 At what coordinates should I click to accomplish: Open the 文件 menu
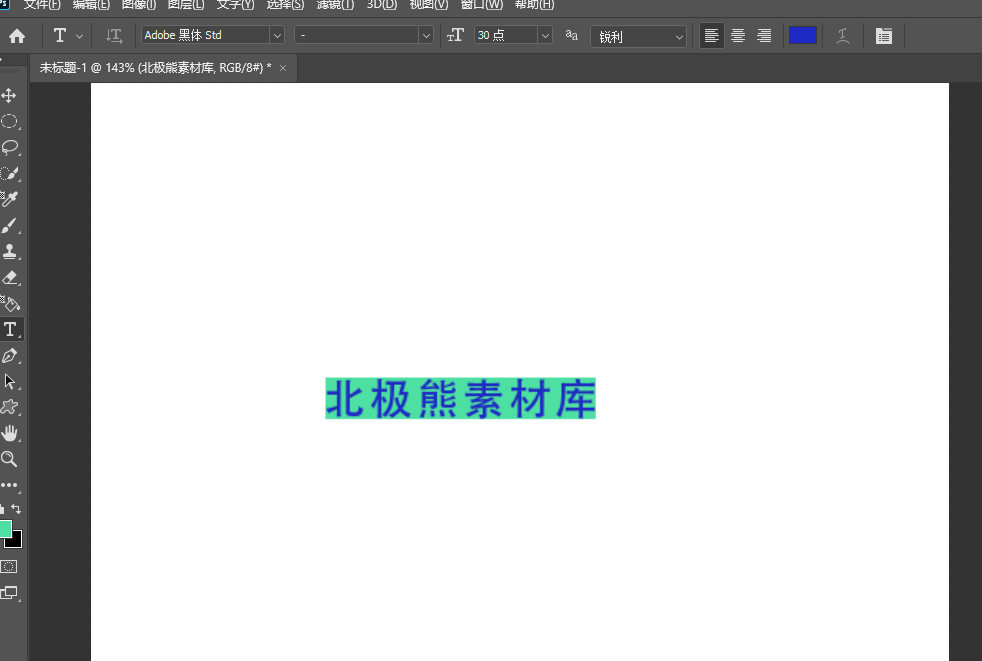pyautogui.click(x=41, y=5)
